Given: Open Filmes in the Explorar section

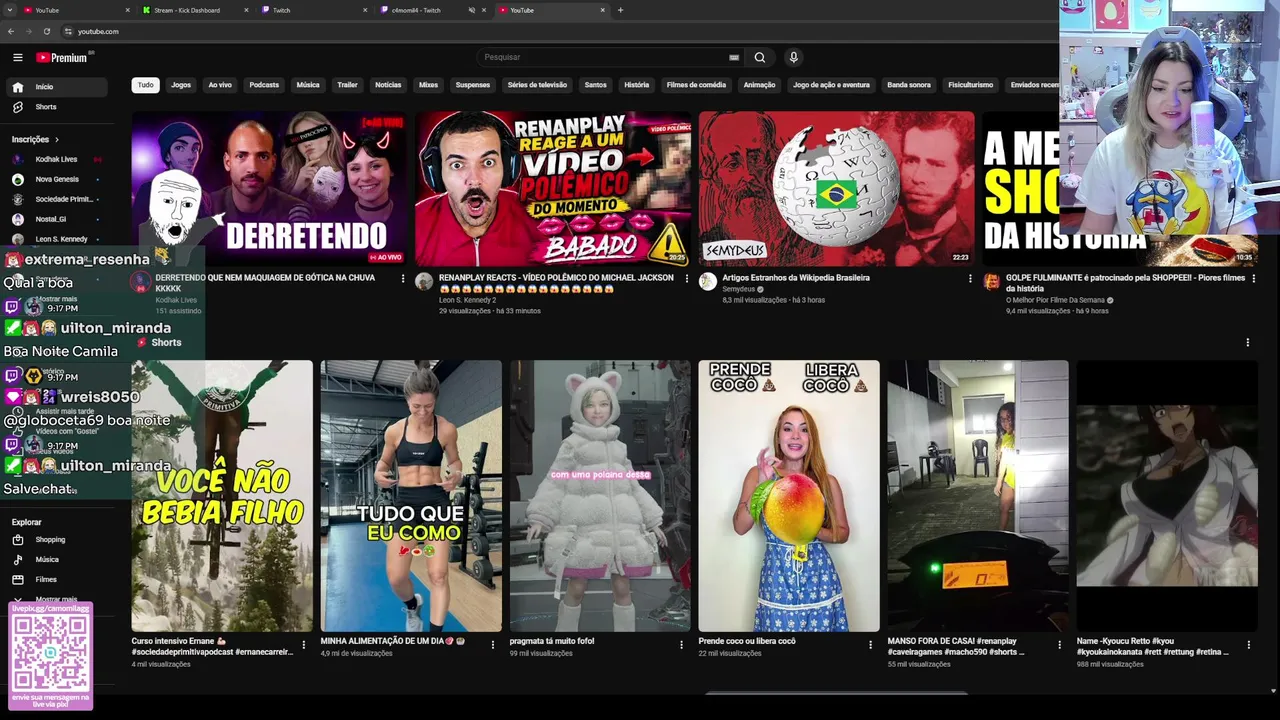Looking at the screenshot, I should [56, 580].
